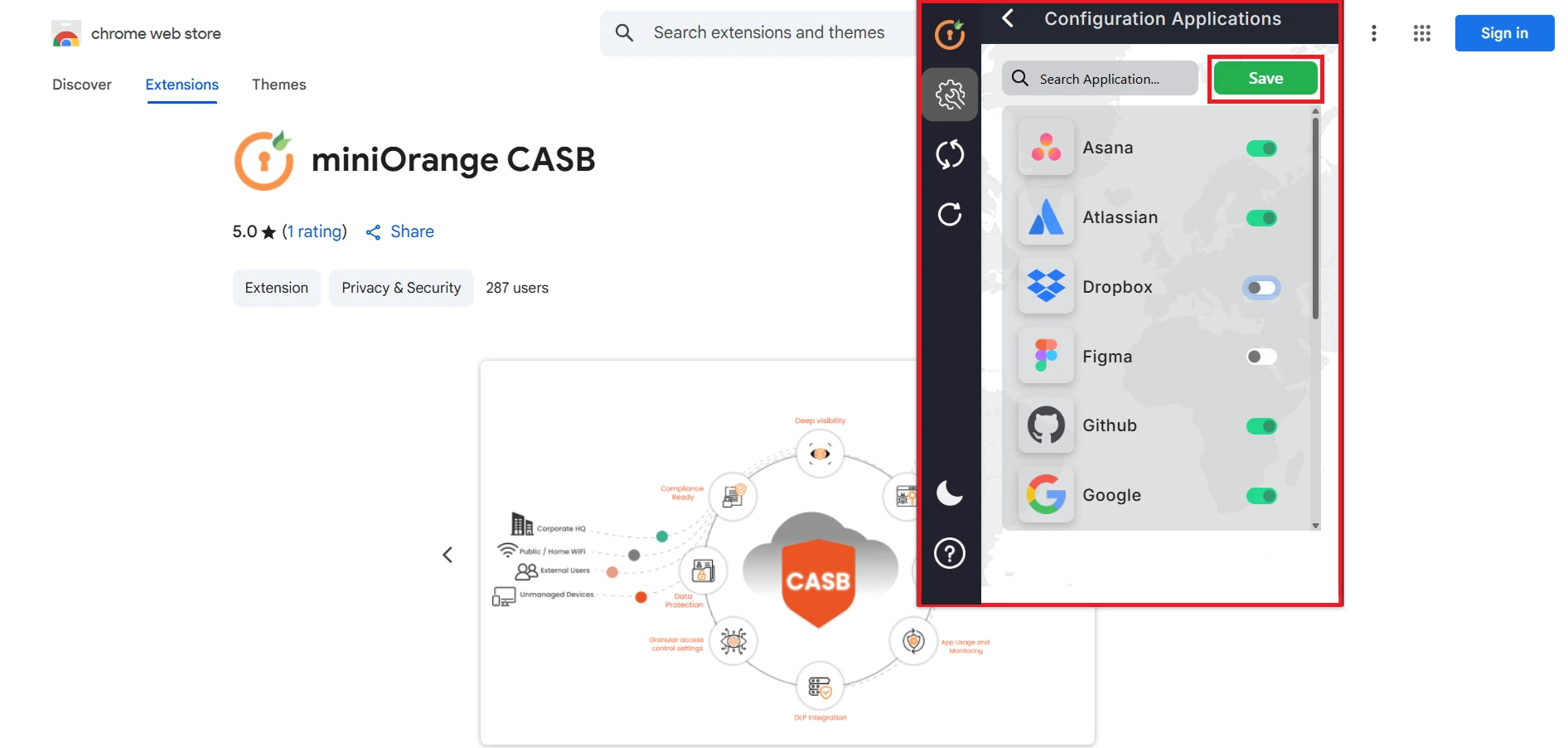This screenshot has width=1568, height=748.
Task: Click the Chrome Web Store logo
Action: pos(66,33)
